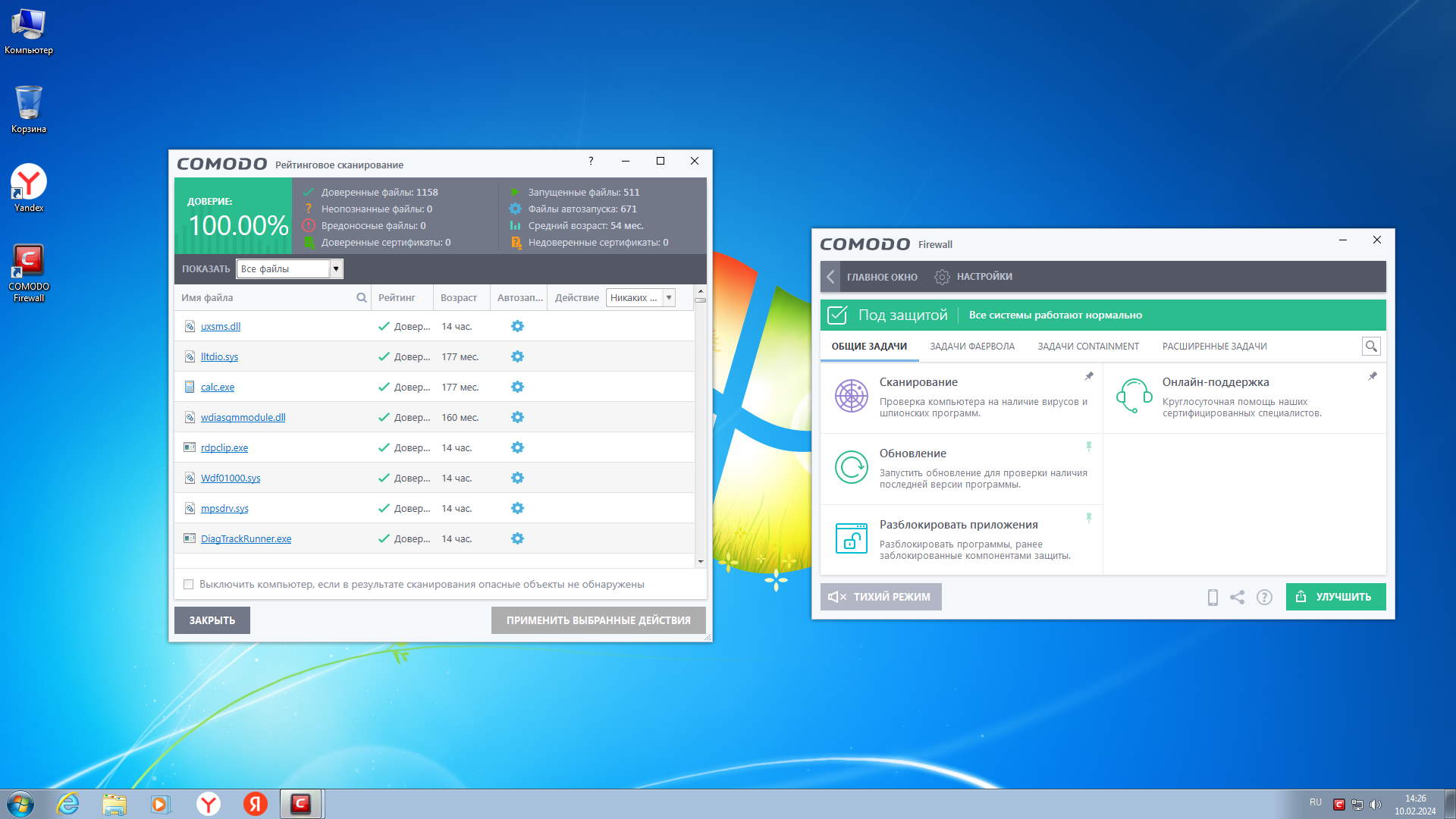
Task: Click the Unblock Applications padlock icon
Action: tap(851, 538)
